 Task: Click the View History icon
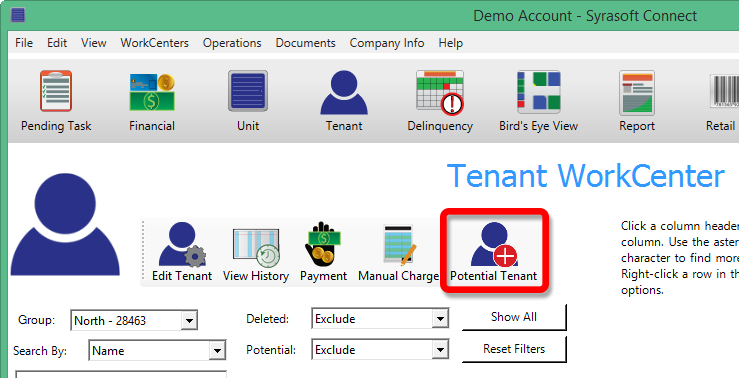click(x=256, y=248)
